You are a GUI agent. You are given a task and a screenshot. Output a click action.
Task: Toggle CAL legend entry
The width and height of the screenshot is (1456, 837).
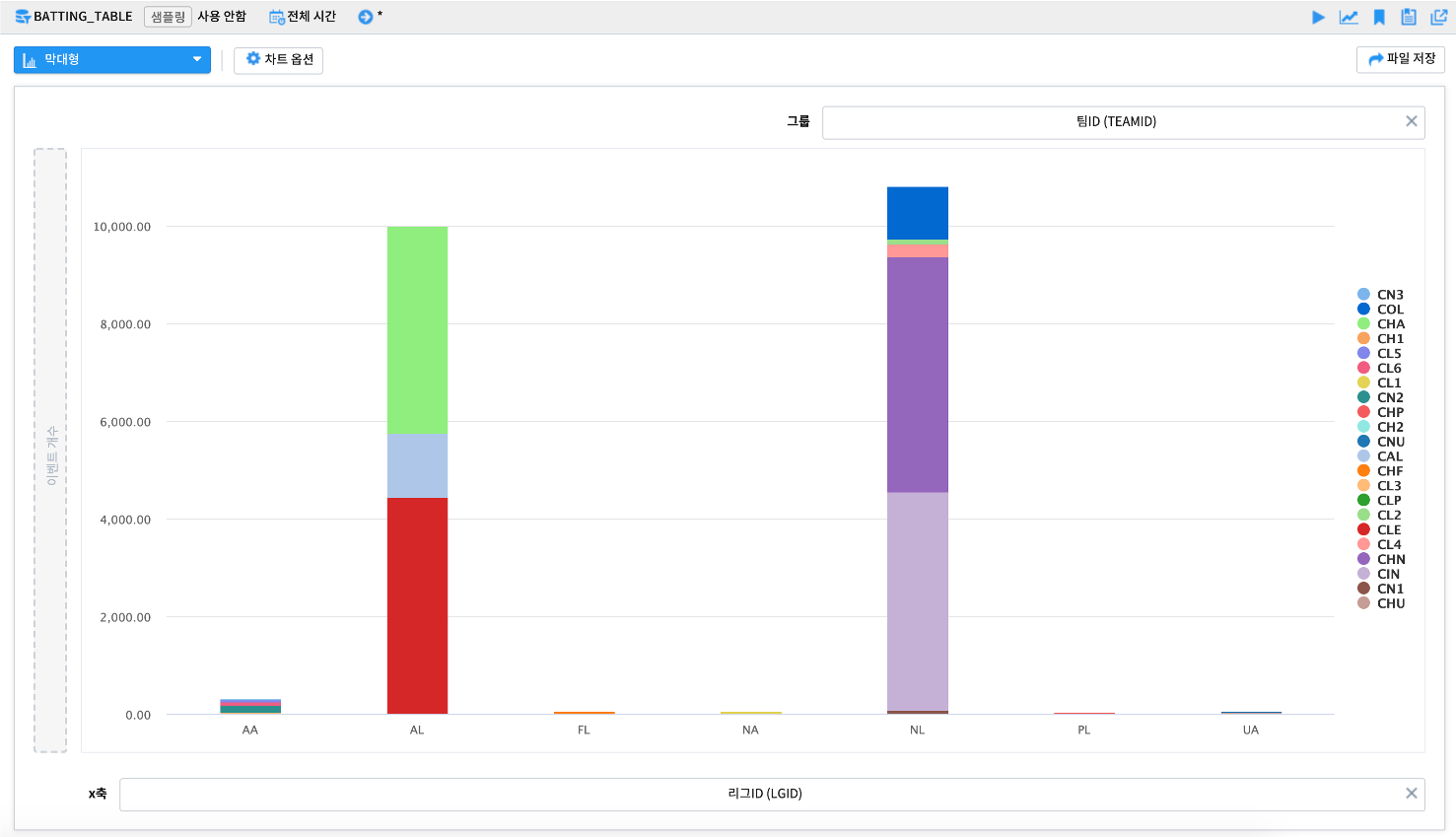tap(1381, 456)
